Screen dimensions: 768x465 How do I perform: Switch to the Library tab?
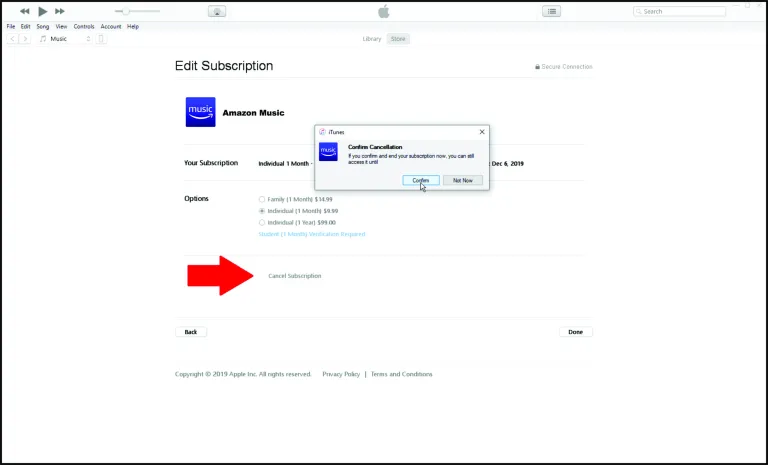tap(372, 39)
